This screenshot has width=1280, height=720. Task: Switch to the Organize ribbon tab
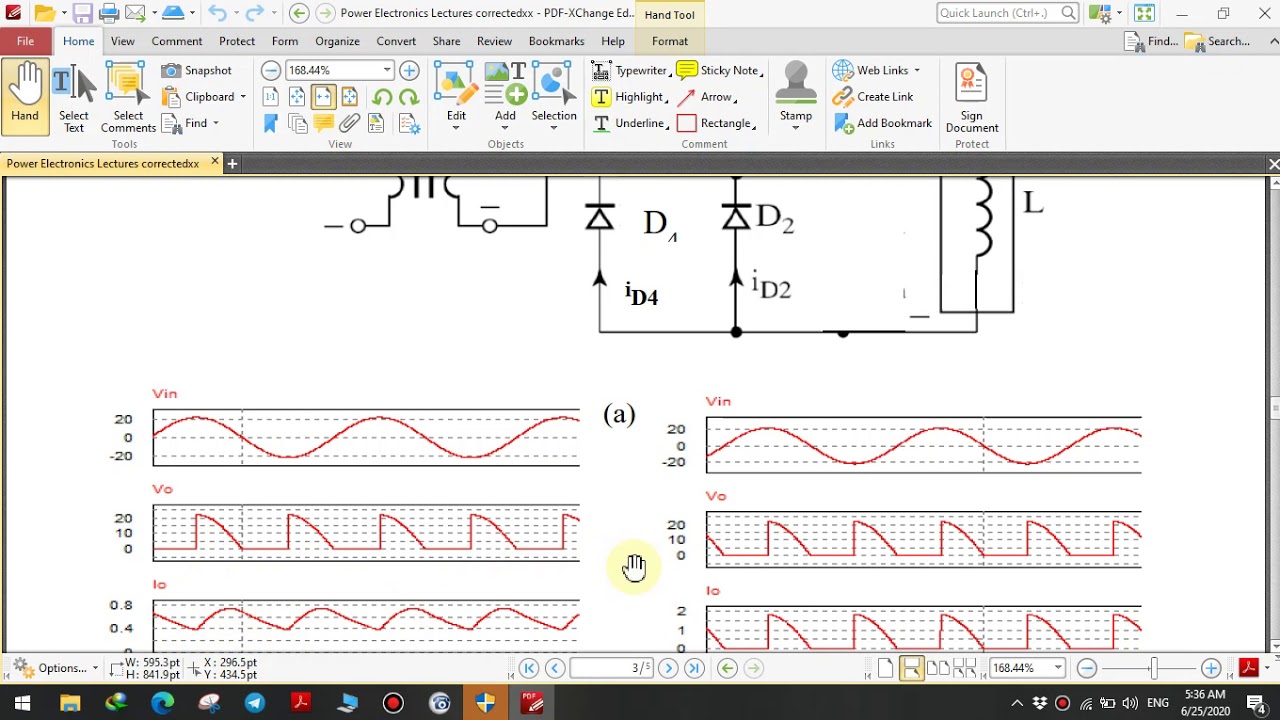(337, 41)
